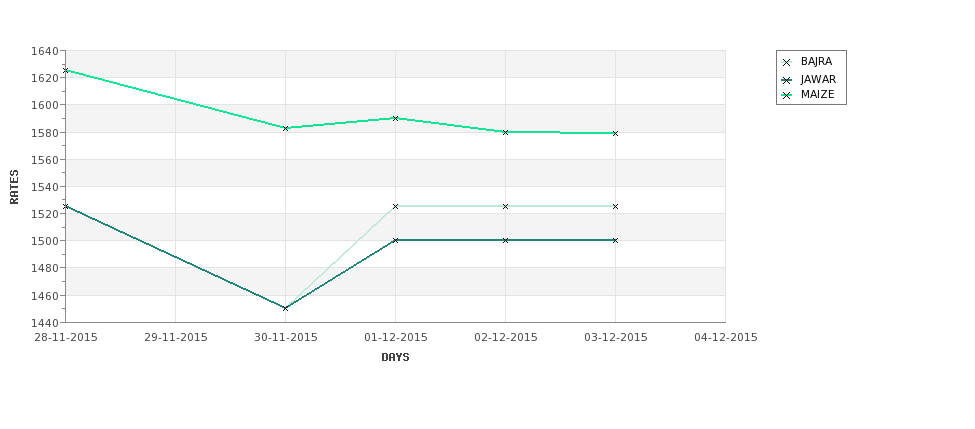Select the MAIZE data point on 01-12-2015

coord(395,118)
